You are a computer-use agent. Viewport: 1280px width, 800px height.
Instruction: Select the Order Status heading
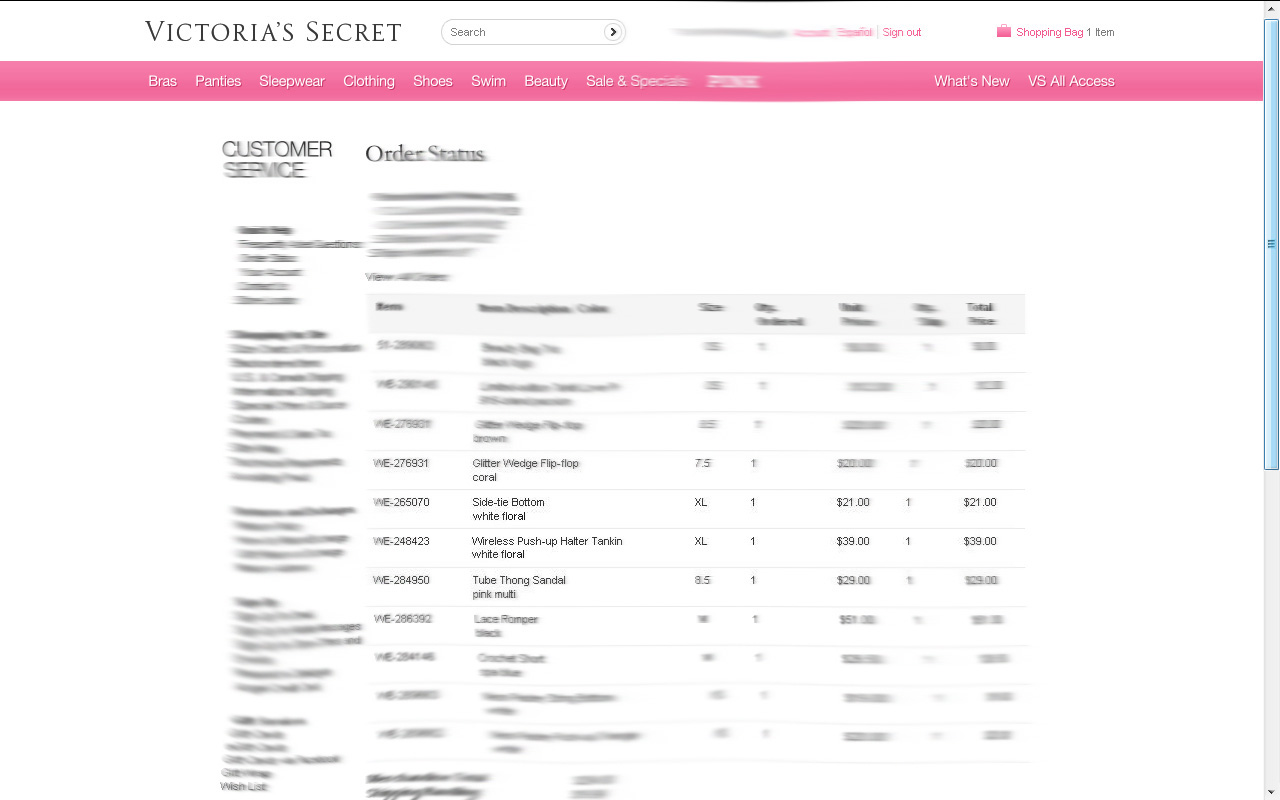click(425, 153)
